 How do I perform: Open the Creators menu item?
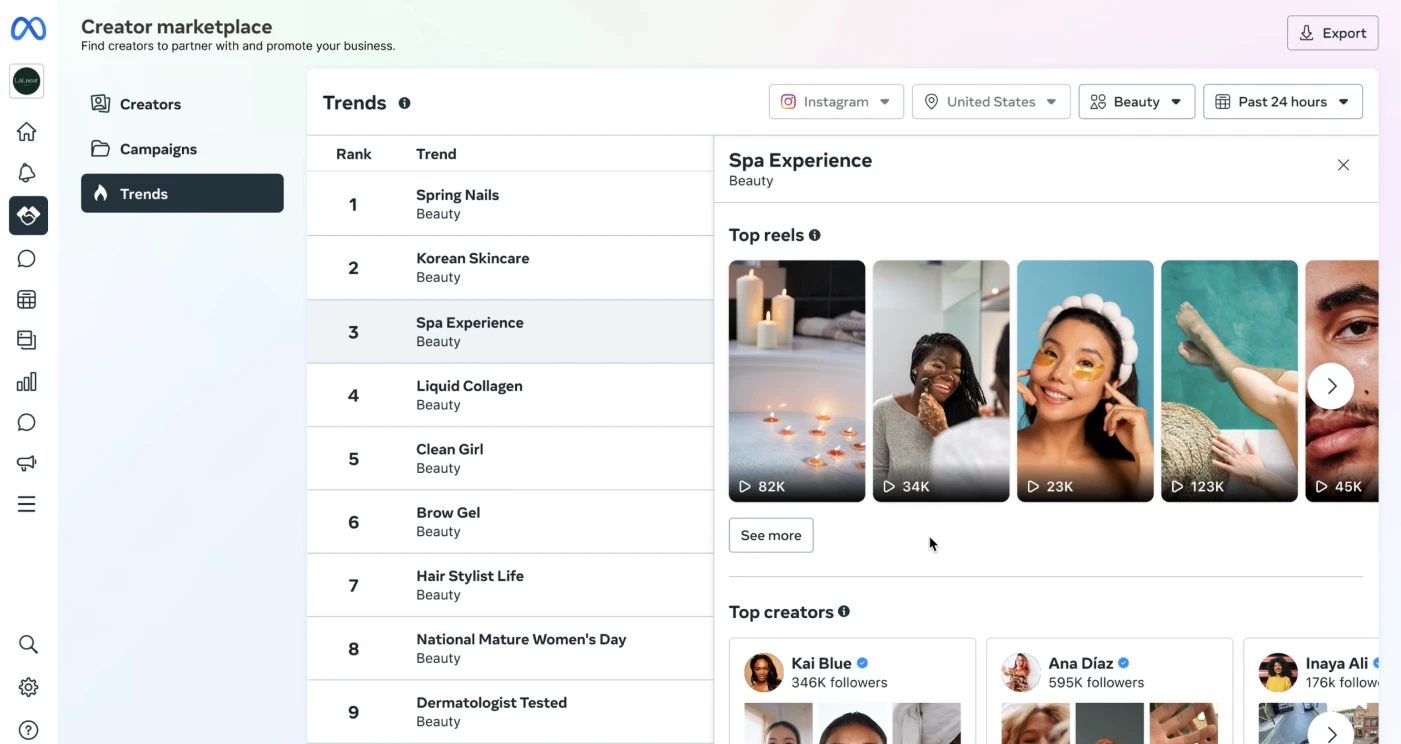click(182, 104)
